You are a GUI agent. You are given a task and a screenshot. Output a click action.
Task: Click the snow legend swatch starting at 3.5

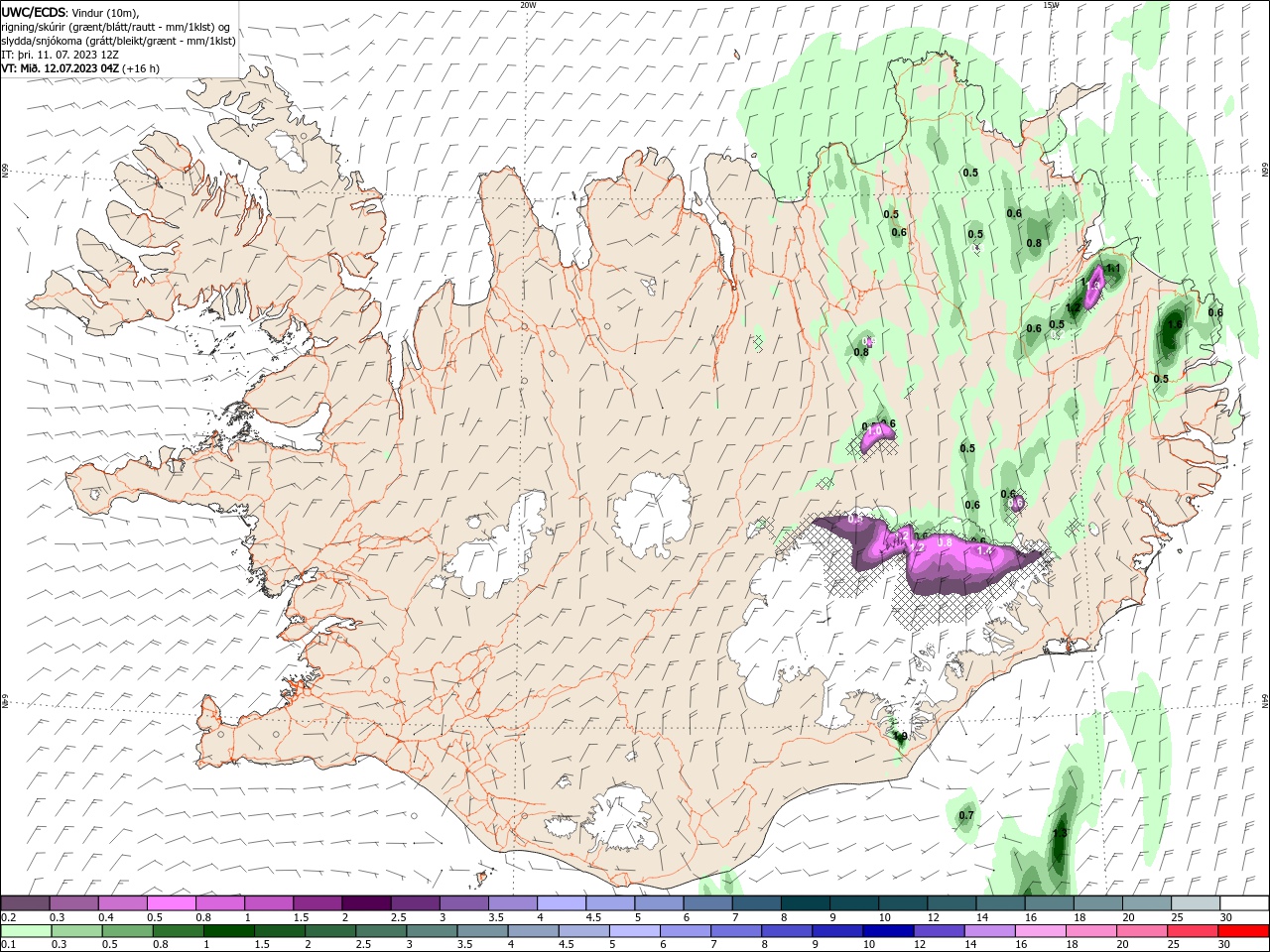(513, 902)
